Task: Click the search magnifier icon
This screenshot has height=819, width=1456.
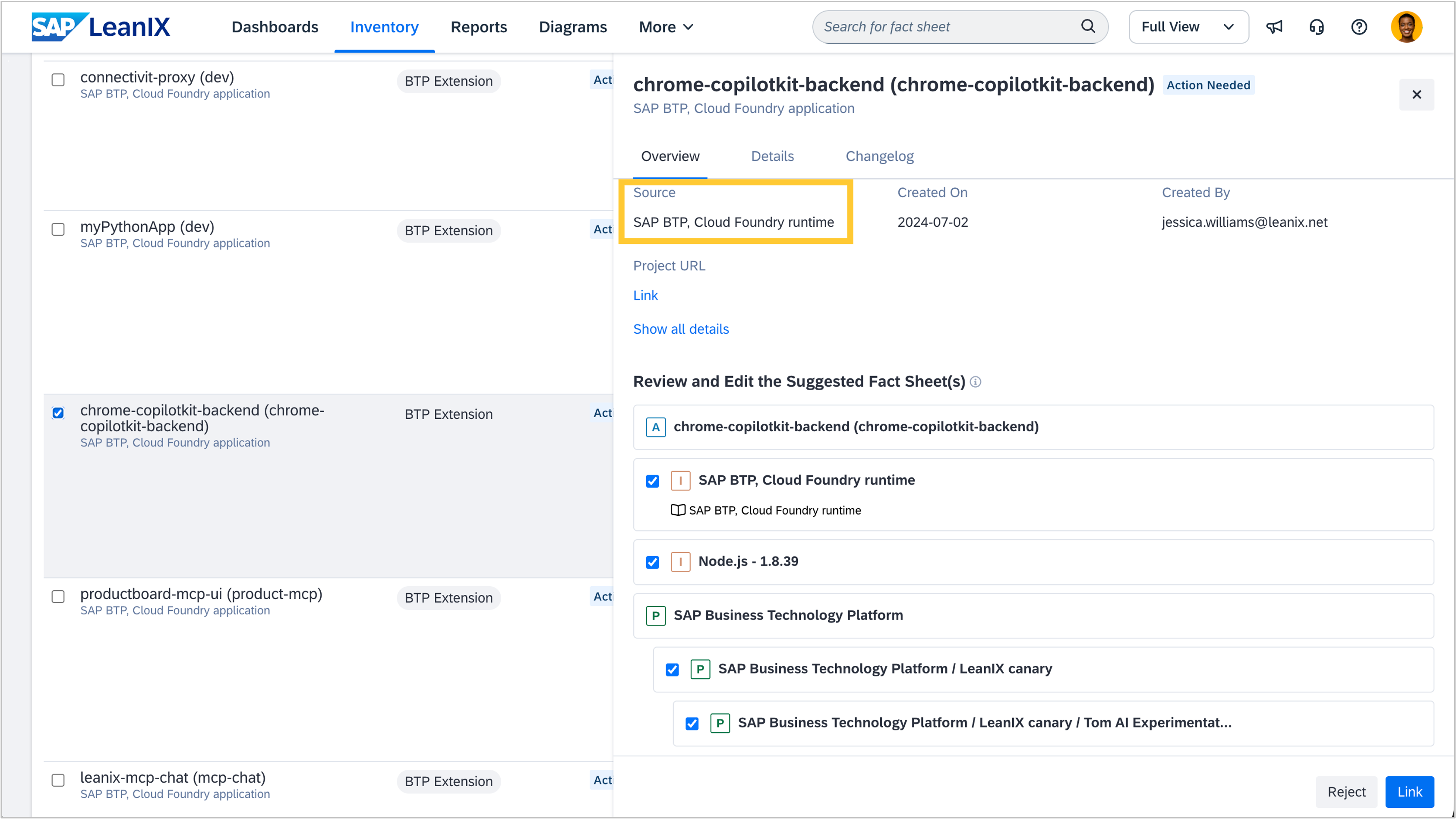Action: click(x=1087, y=26)
